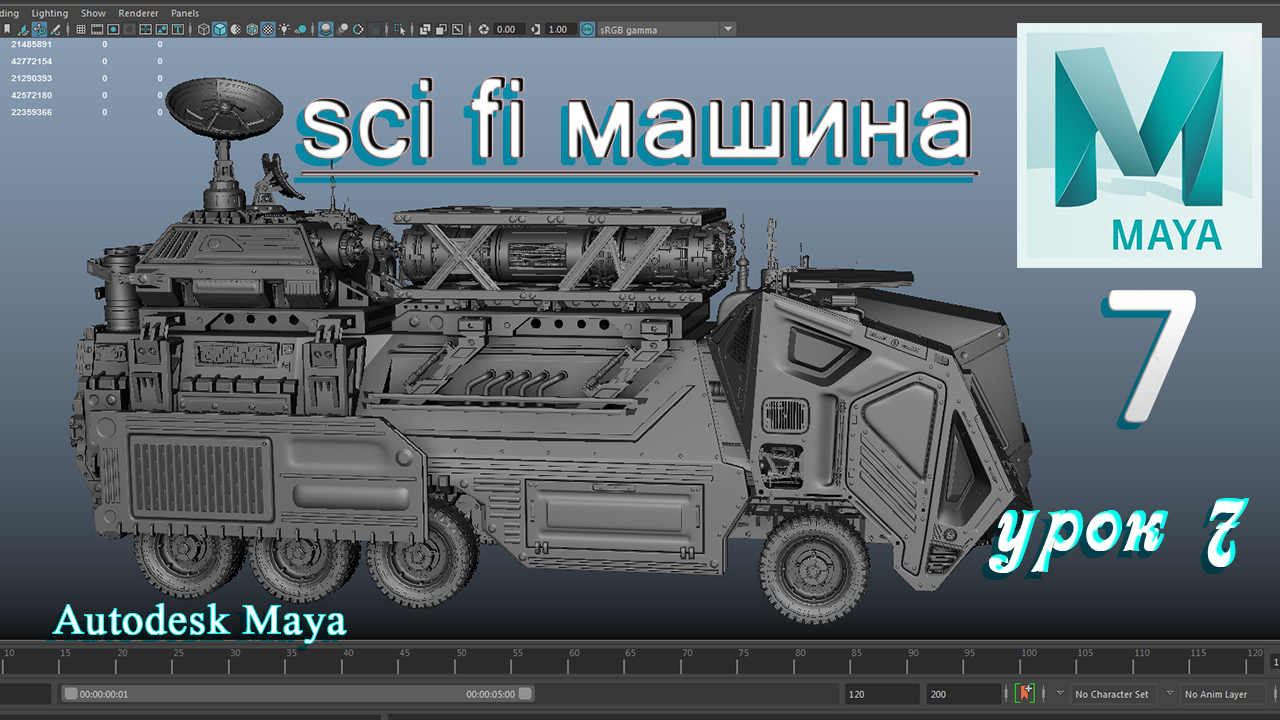Viewport: 1280px width, 720px height.
Task: Click the image plane icon
Action: click(22, 29)
